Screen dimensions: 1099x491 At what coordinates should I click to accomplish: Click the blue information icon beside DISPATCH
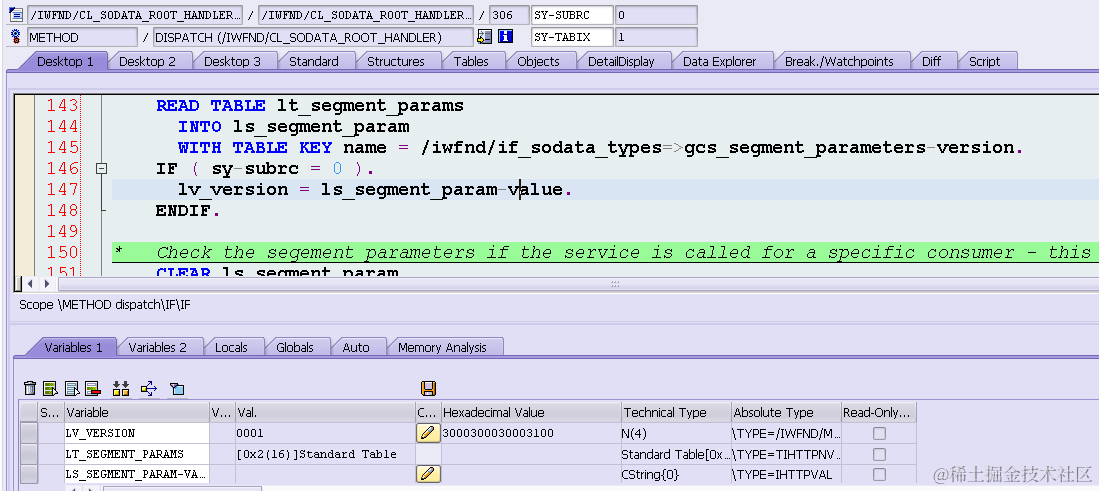click(x=505, y=37)
